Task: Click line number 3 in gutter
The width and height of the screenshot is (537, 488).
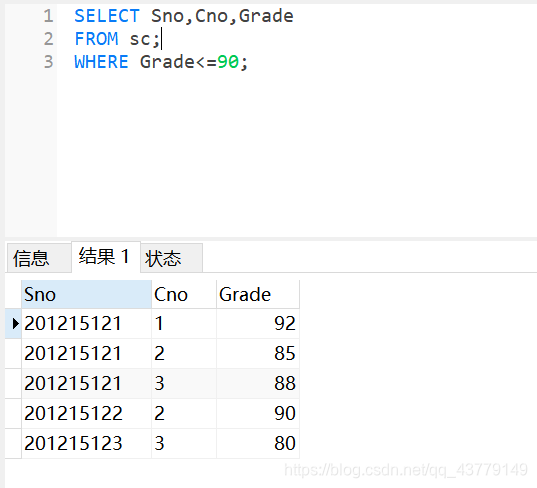Action: [48, 62]
